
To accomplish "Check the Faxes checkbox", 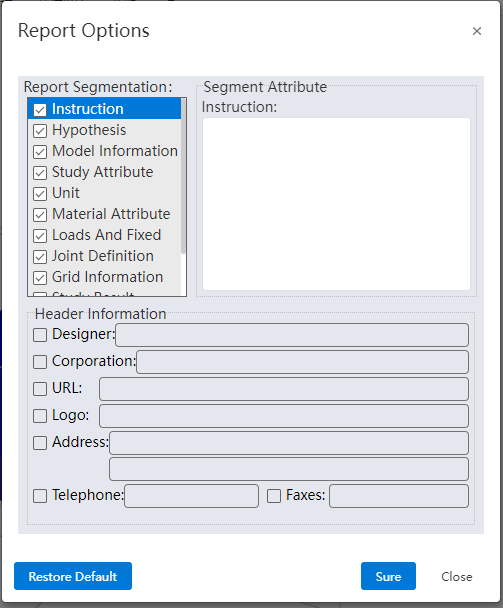I will pos(274,496).
